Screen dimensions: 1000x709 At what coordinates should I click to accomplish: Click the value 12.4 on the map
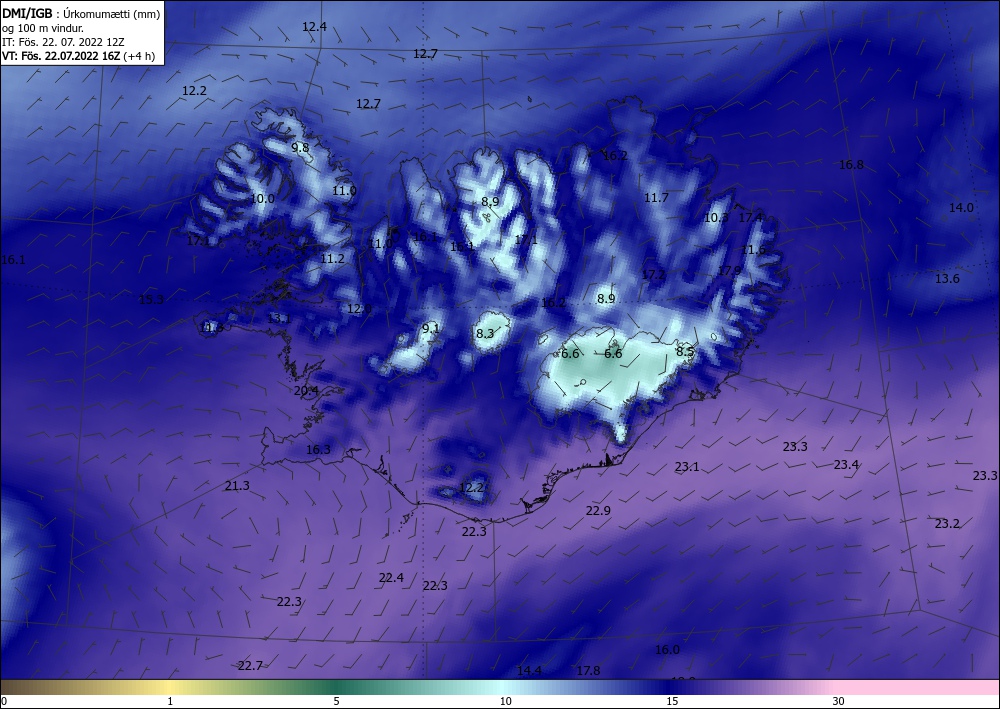(314, 27)
